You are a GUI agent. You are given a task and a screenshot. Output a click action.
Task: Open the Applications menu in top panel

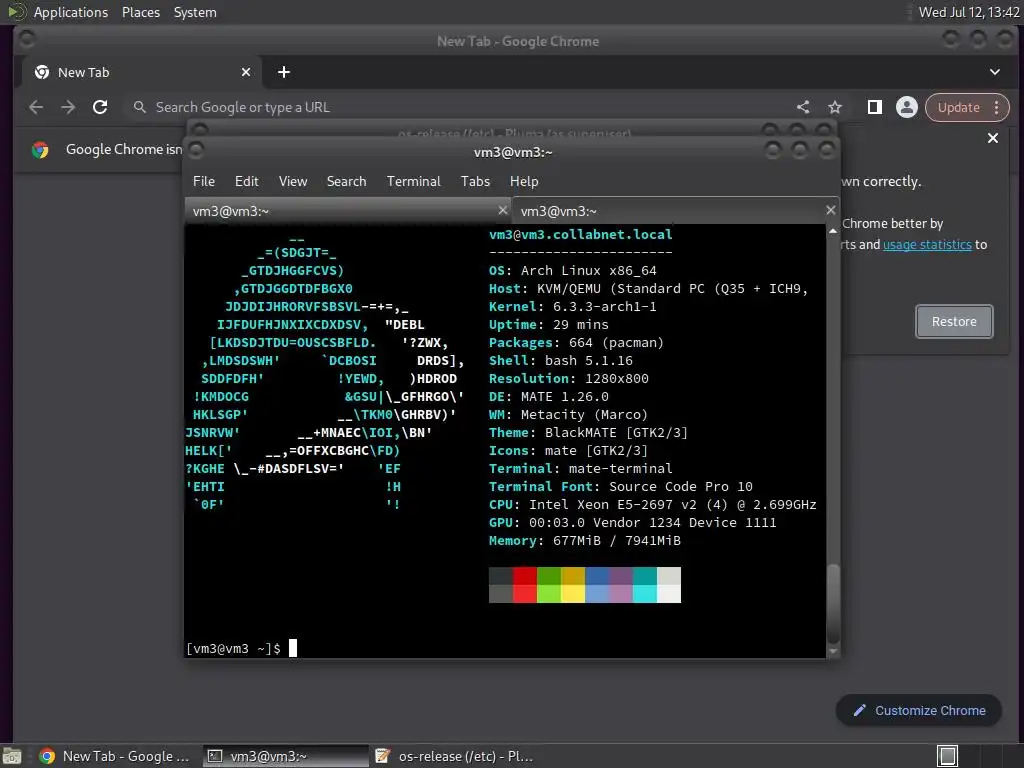[x=71, y=12]
